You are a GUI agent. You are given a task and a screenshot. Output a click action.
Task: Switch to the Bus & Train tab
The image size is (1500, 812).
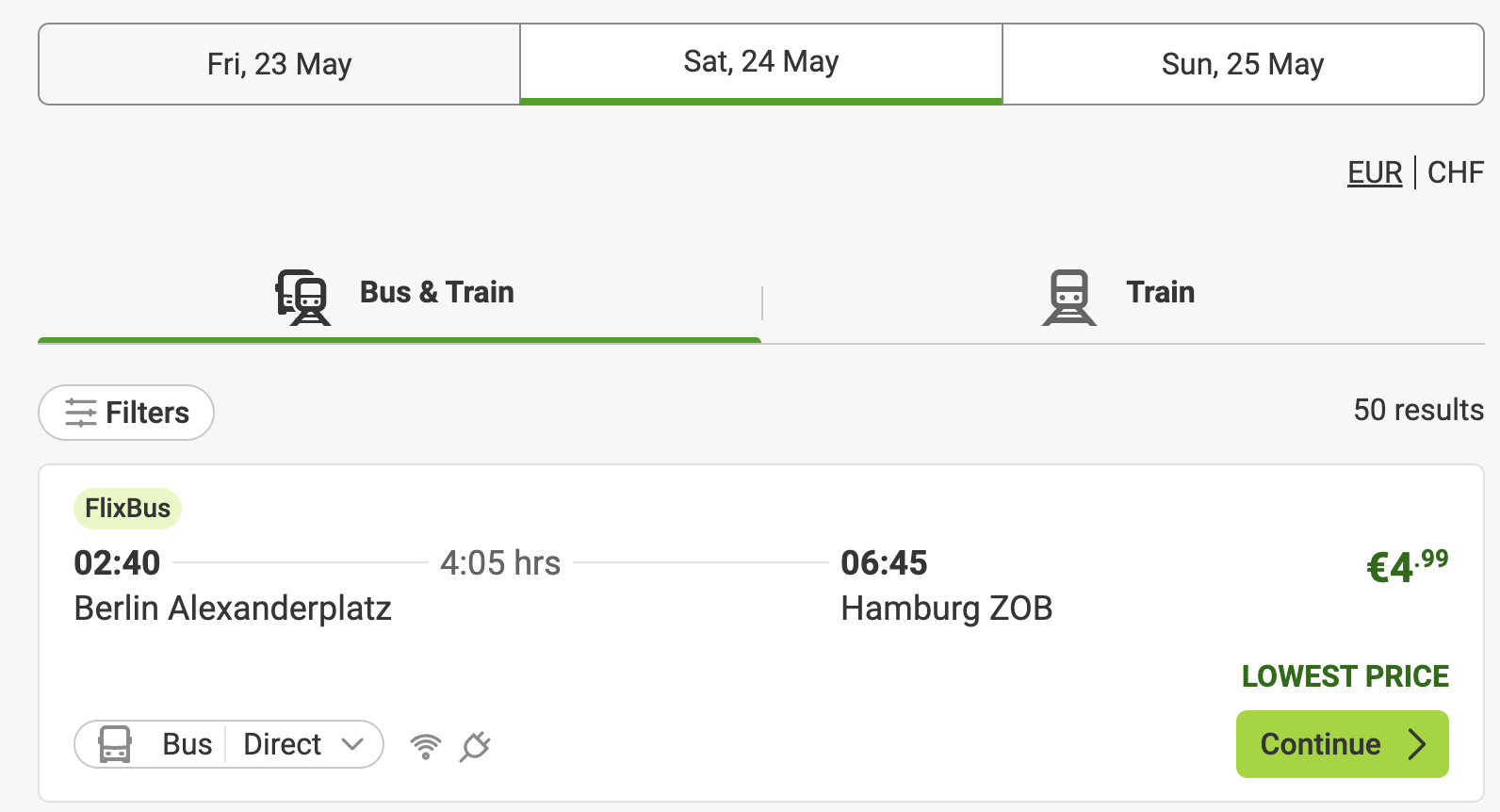399,294
